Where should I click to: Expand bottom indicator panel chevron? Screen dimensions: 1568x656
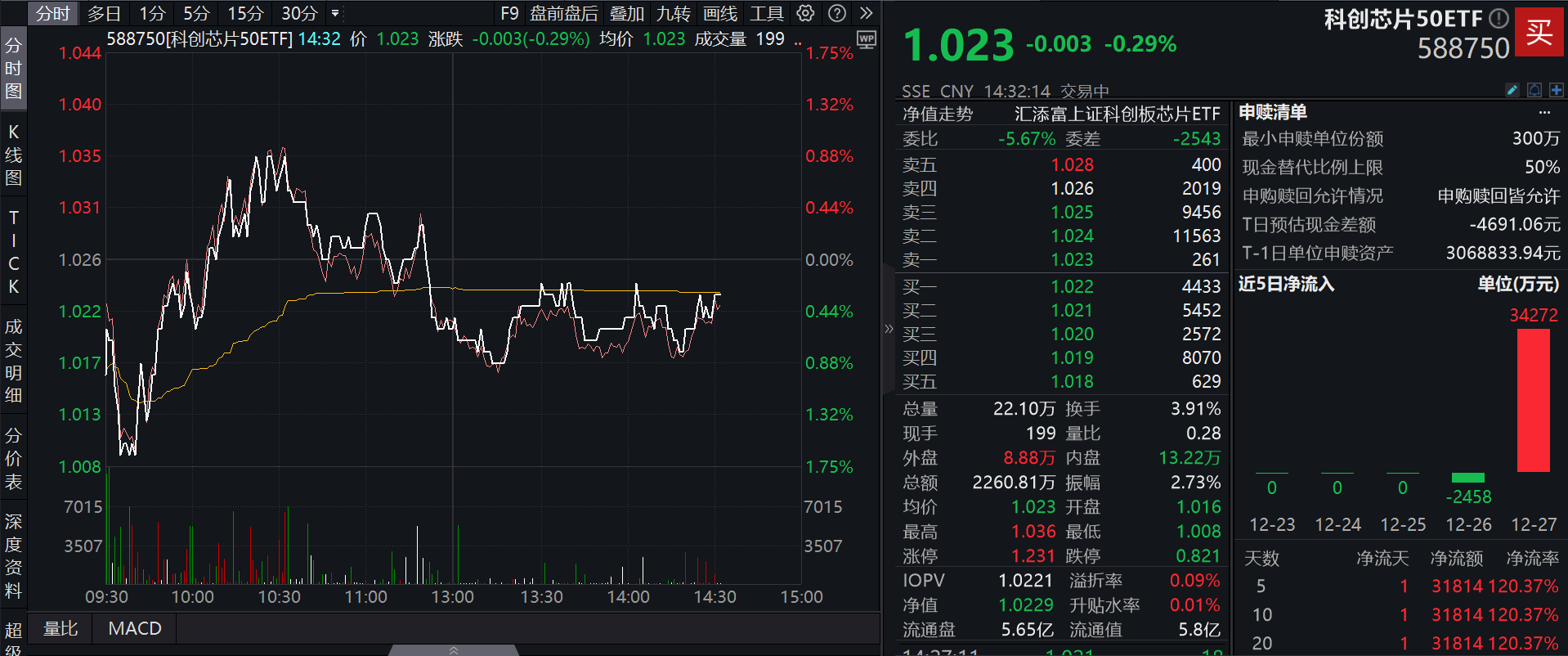pyautogui.click(x=454, y=650)
